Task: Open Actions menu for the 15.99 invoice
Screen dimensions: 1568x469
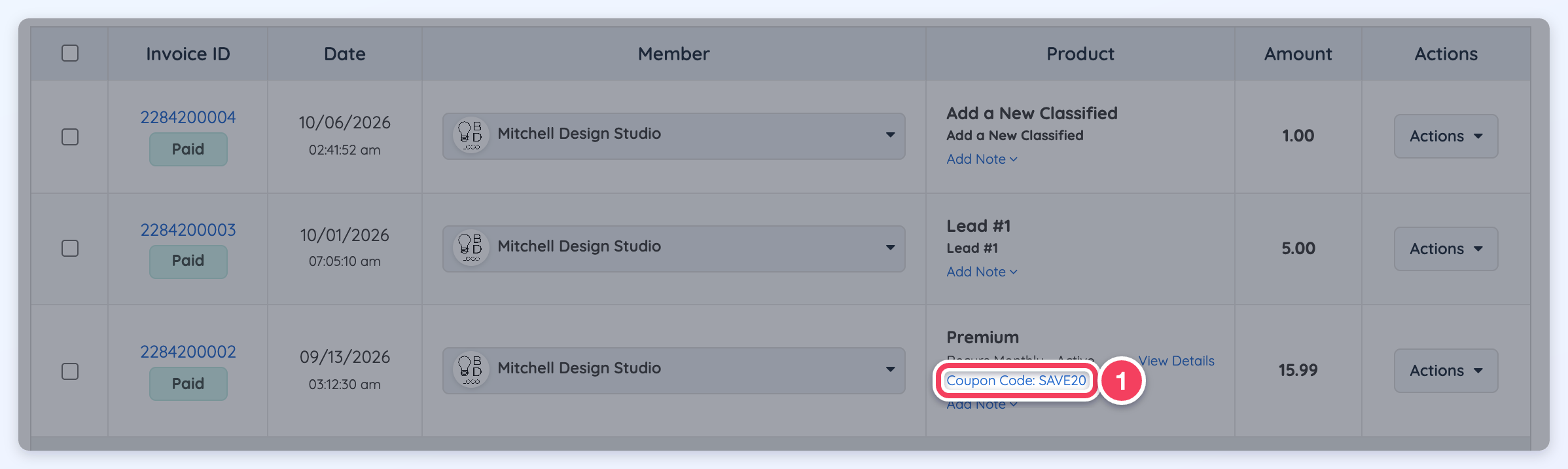Action: coord(1446,371)
